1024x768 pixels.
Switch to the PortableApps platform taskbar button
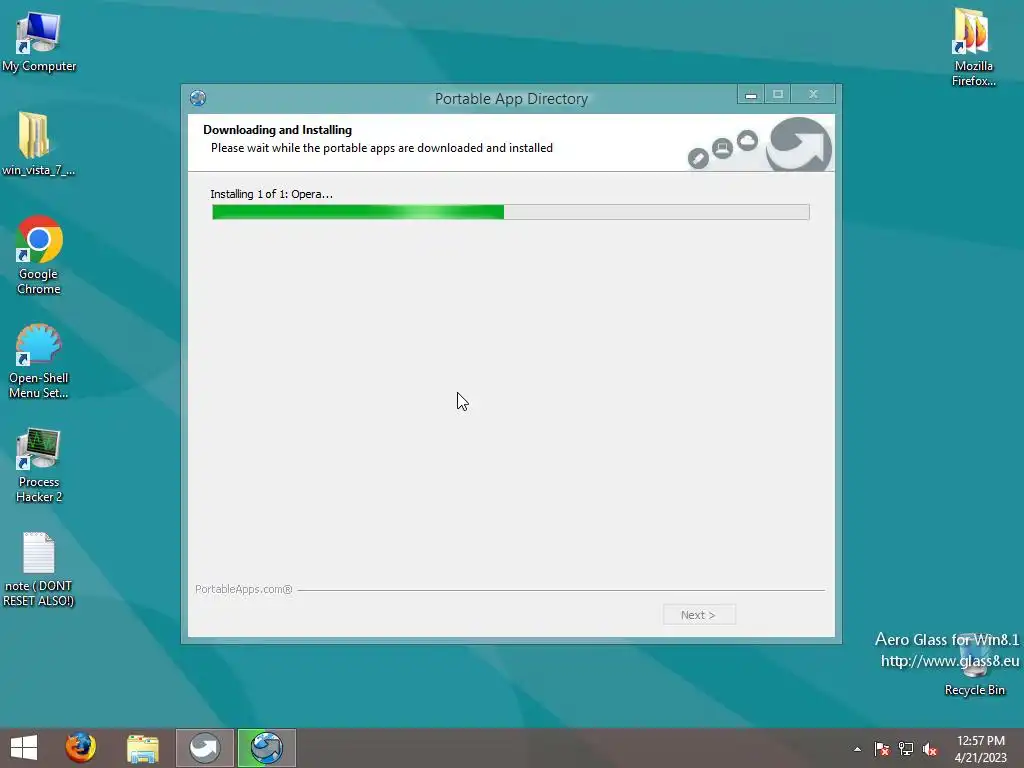coord(204,748)
